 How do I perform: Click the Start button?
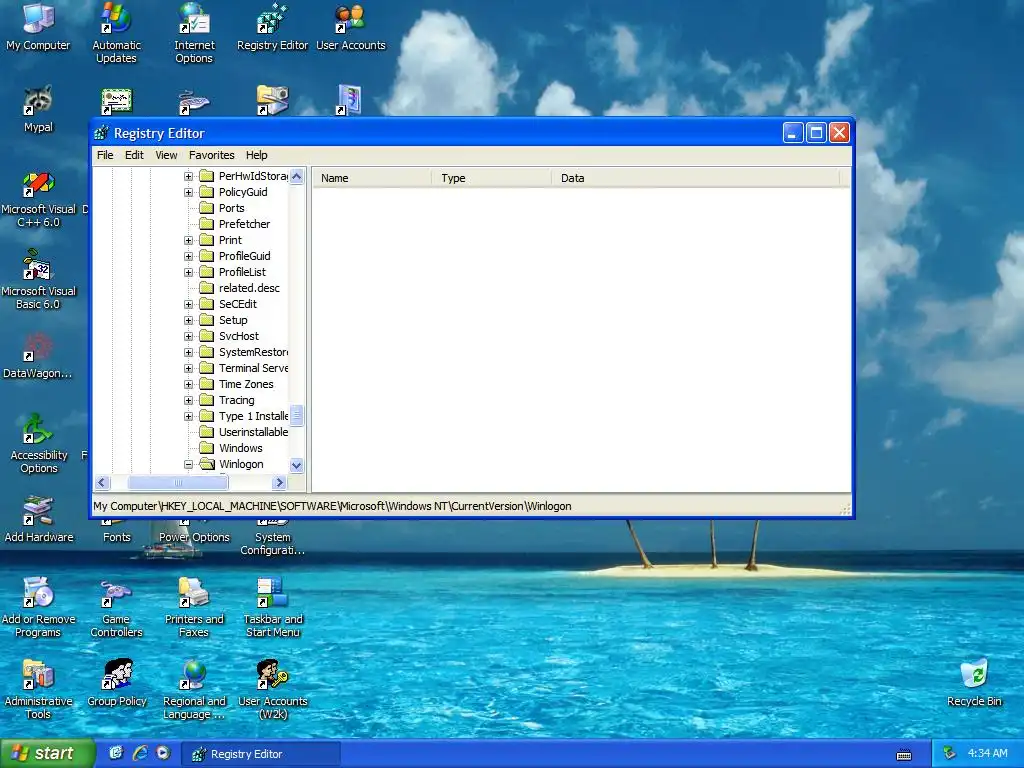pos(47,753)
